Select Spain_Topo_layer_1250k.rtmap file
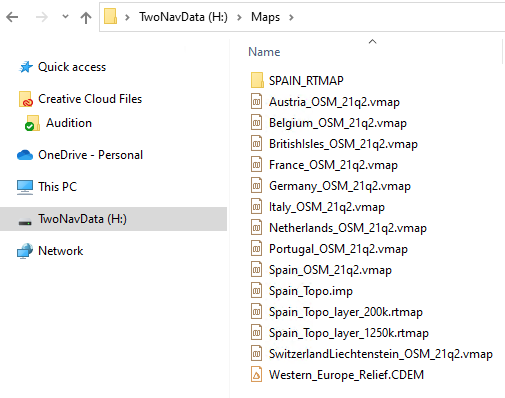 pyautogui.click(x=349, y=333)
